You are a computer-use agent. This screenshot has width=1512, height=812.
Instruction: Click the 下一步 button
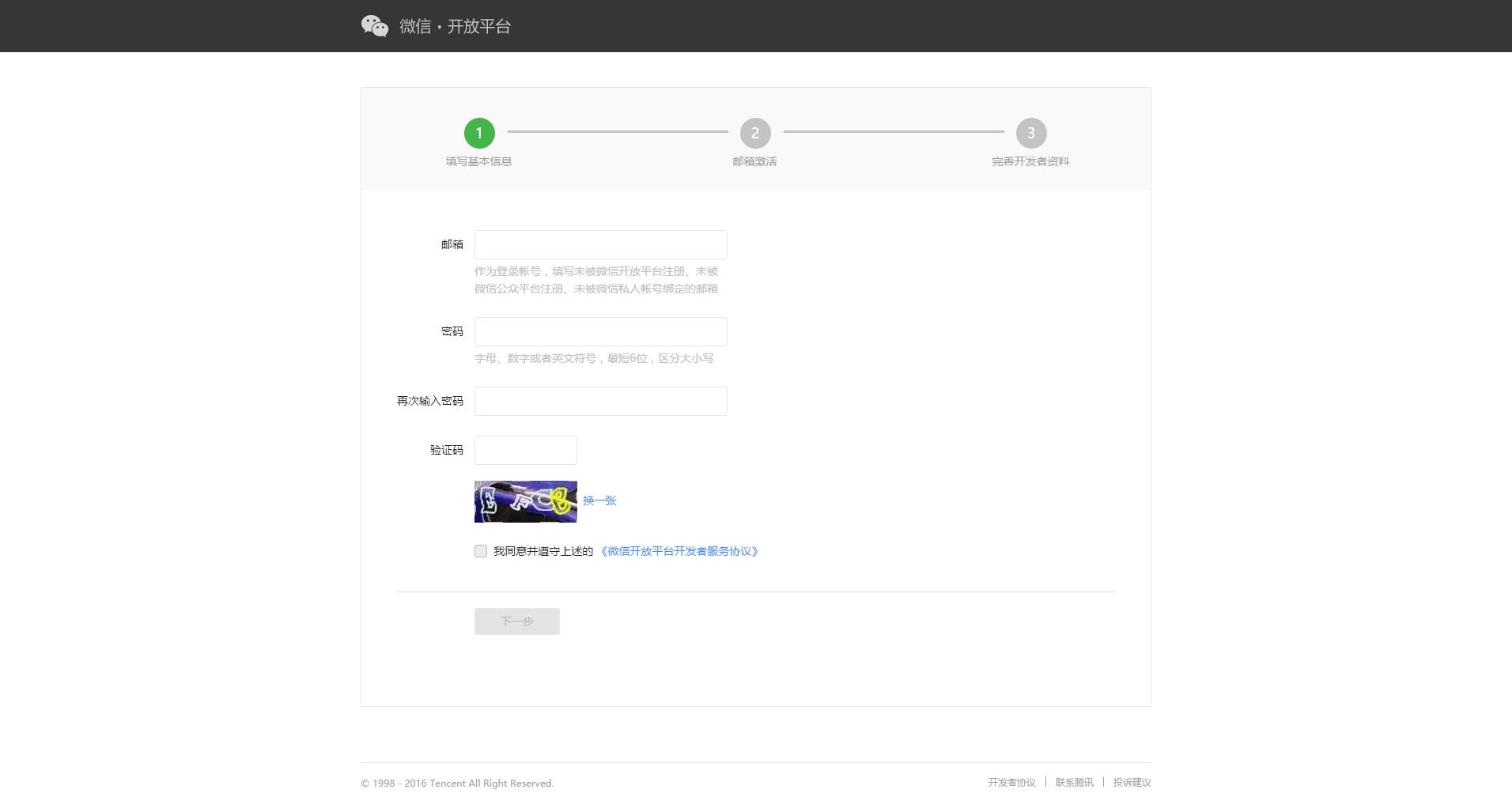coord(516,621)
